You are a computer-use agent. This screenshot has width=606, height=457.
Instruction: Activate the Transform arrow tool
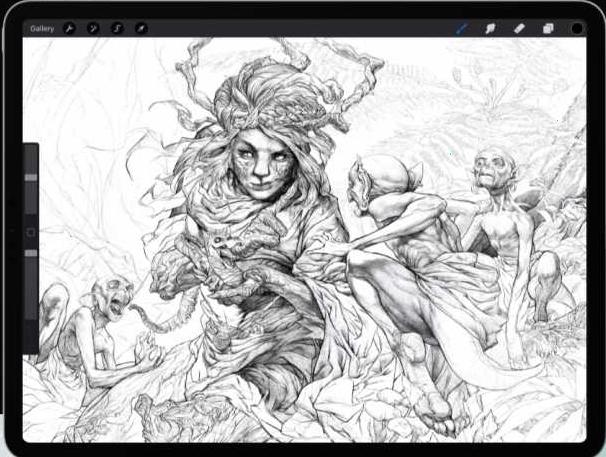141,28
